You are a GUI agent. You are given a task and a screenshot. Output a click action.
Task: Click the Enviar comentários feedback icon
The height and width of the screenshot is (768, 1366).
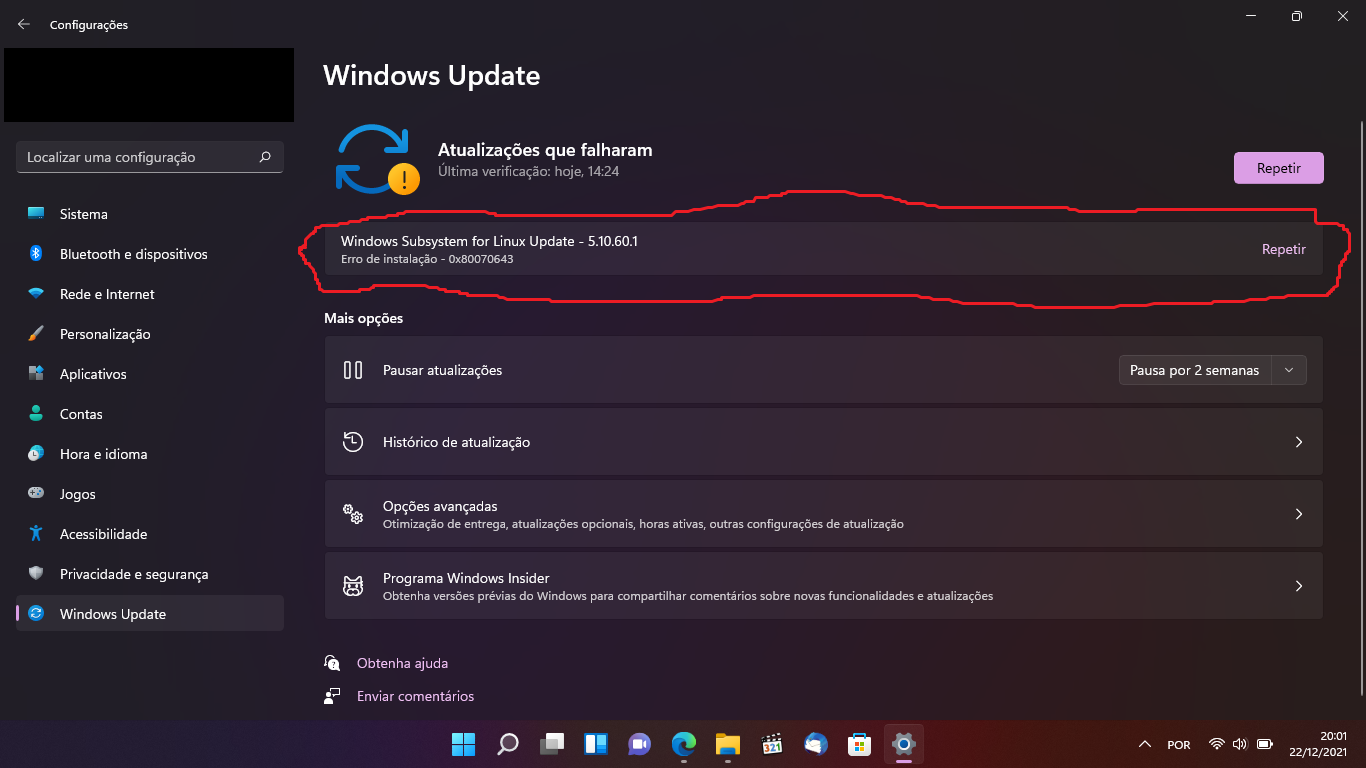point(333,696)
